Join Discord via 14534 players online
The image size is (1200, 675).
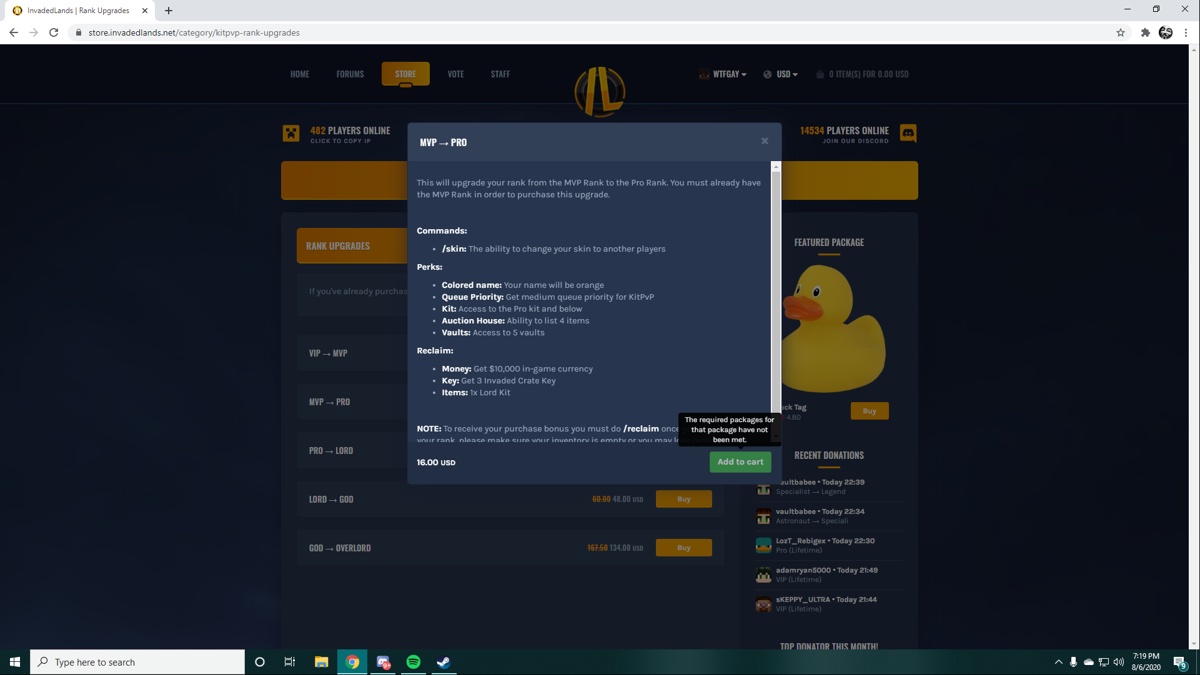(844, 134)
